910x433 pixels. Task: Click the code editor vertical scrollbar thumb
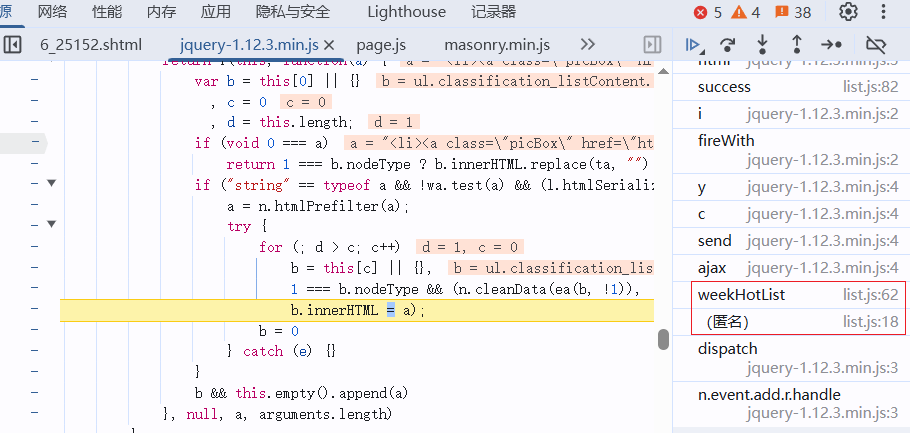click(662, 339)
